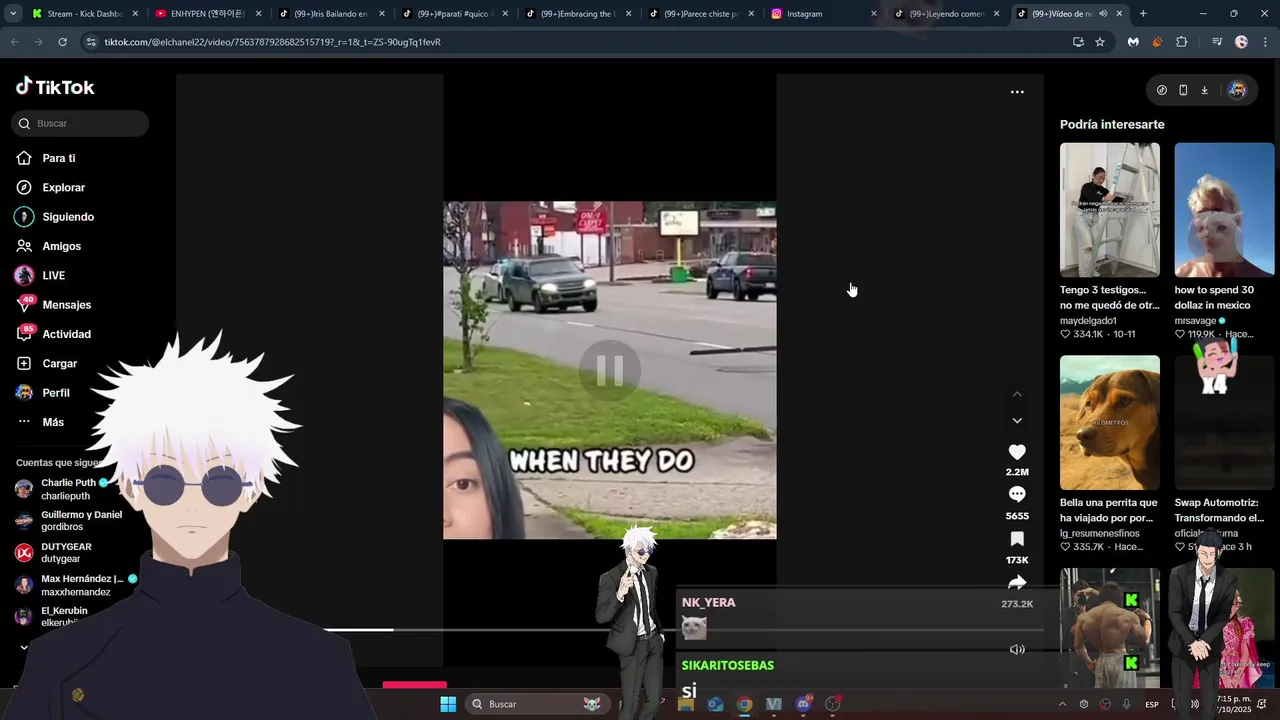The image size is (1280, 720).
Task: Open the Chrome profile avatar
Action: 1241,42
